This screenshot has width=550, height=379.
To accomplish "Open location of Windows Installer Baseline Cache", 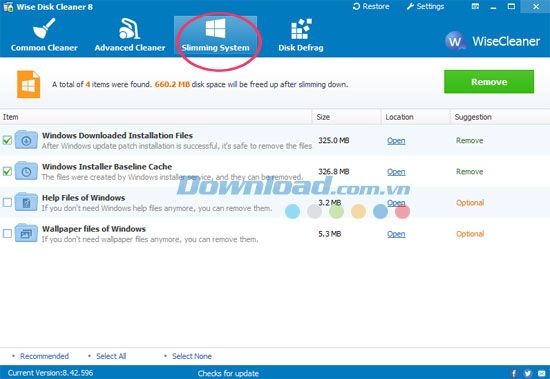I will tap(396, 172).
